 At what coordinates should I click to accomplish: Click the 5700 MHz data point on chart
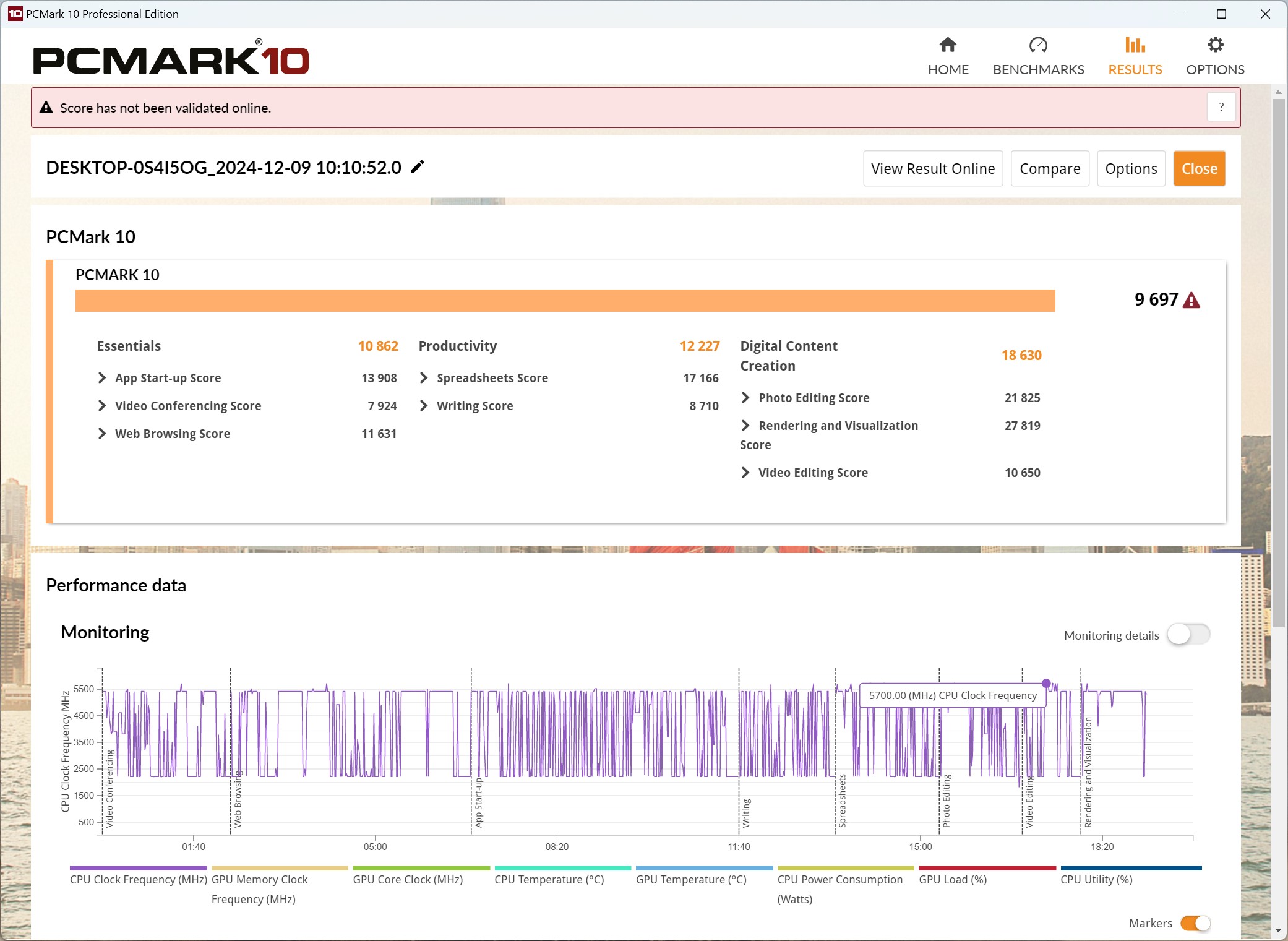click(1046, 684)
